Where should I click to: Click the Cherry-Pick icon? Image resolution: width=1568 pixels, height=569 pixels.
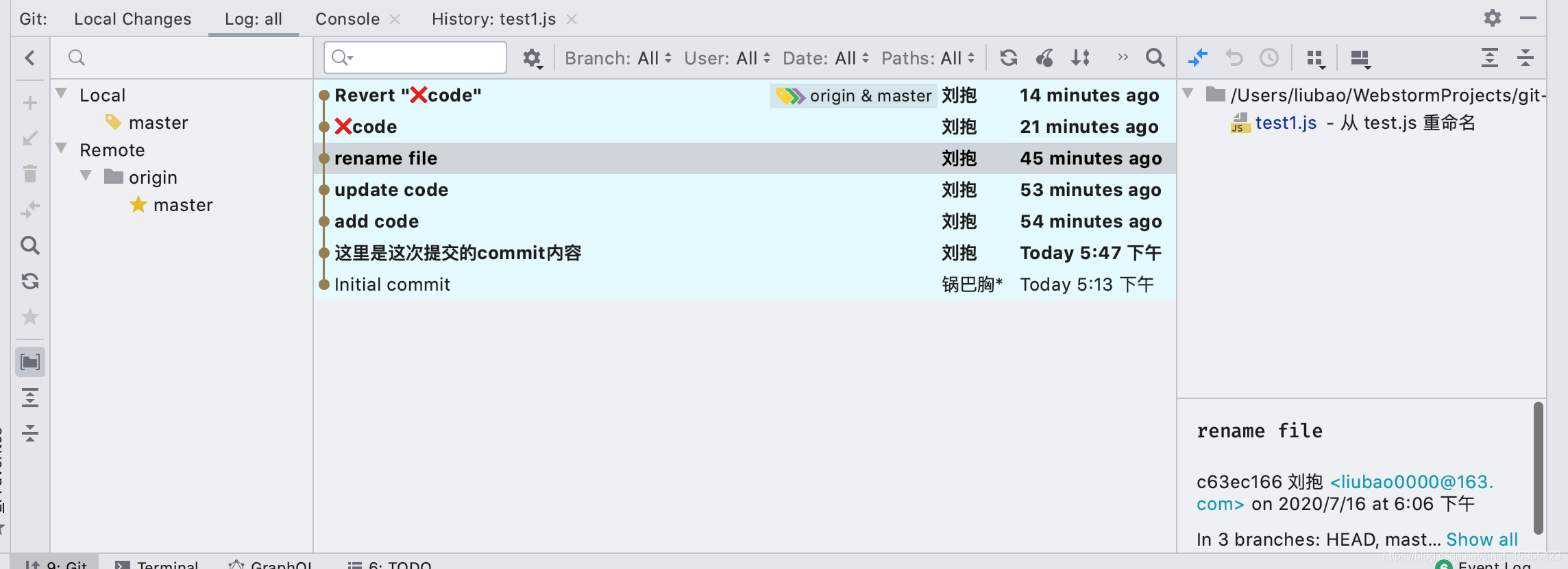(1044, 58)
